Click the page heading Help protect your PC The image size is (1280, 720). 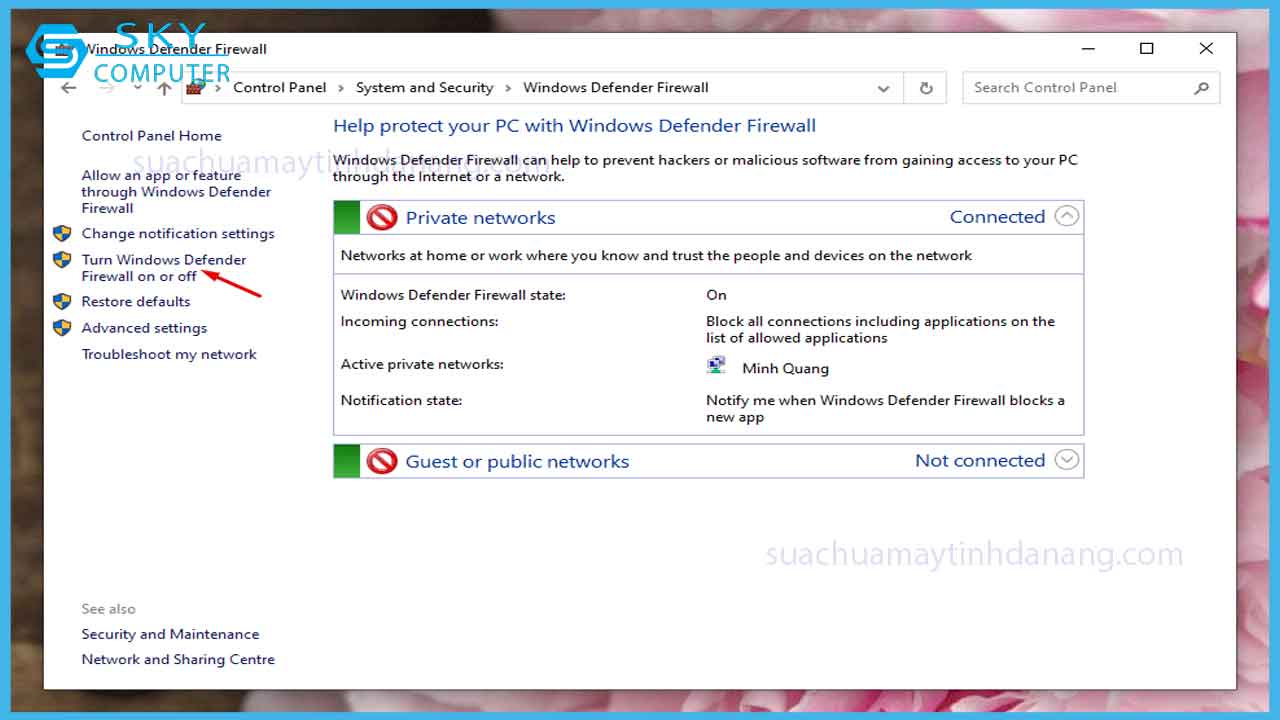point(574,126)
